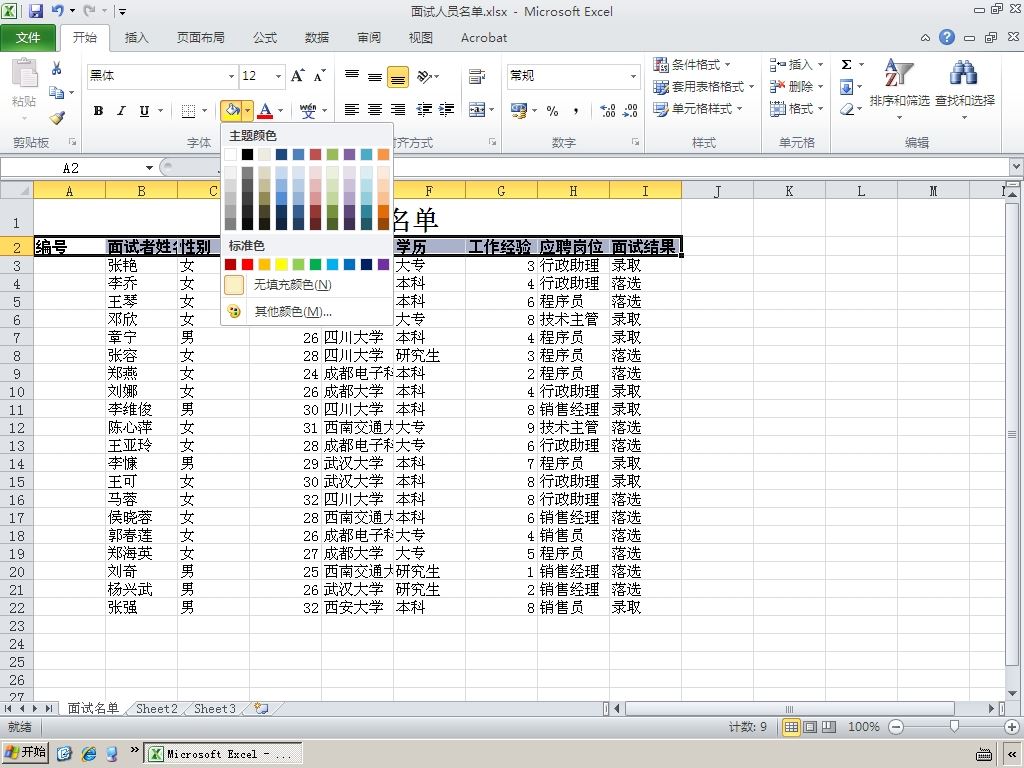The image size is (1024, 768).
Task: Decrease the cell indent
Action: (x=424, y=110)
